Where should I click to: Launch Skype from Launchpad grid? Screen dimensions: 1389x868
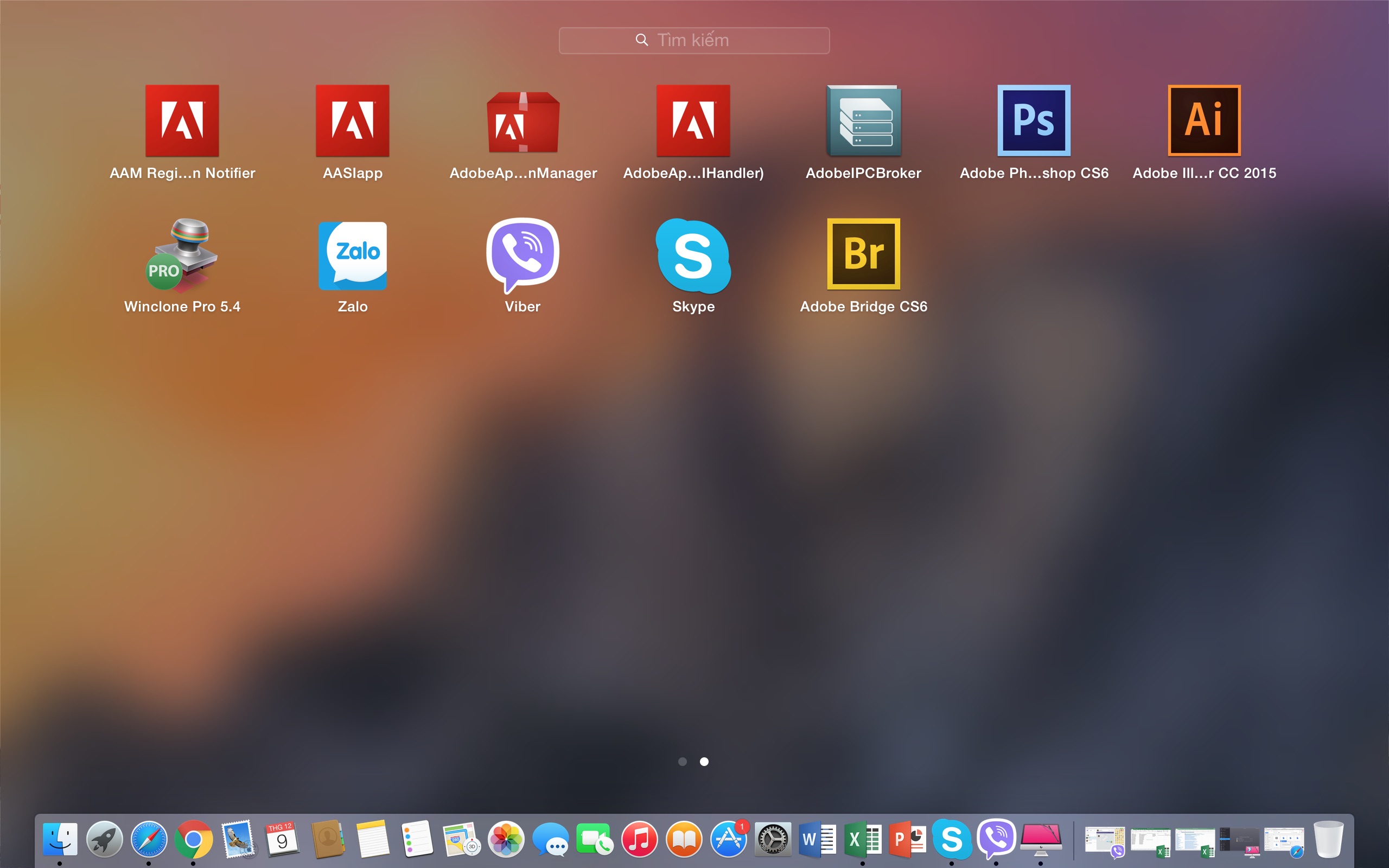(693, 254)
